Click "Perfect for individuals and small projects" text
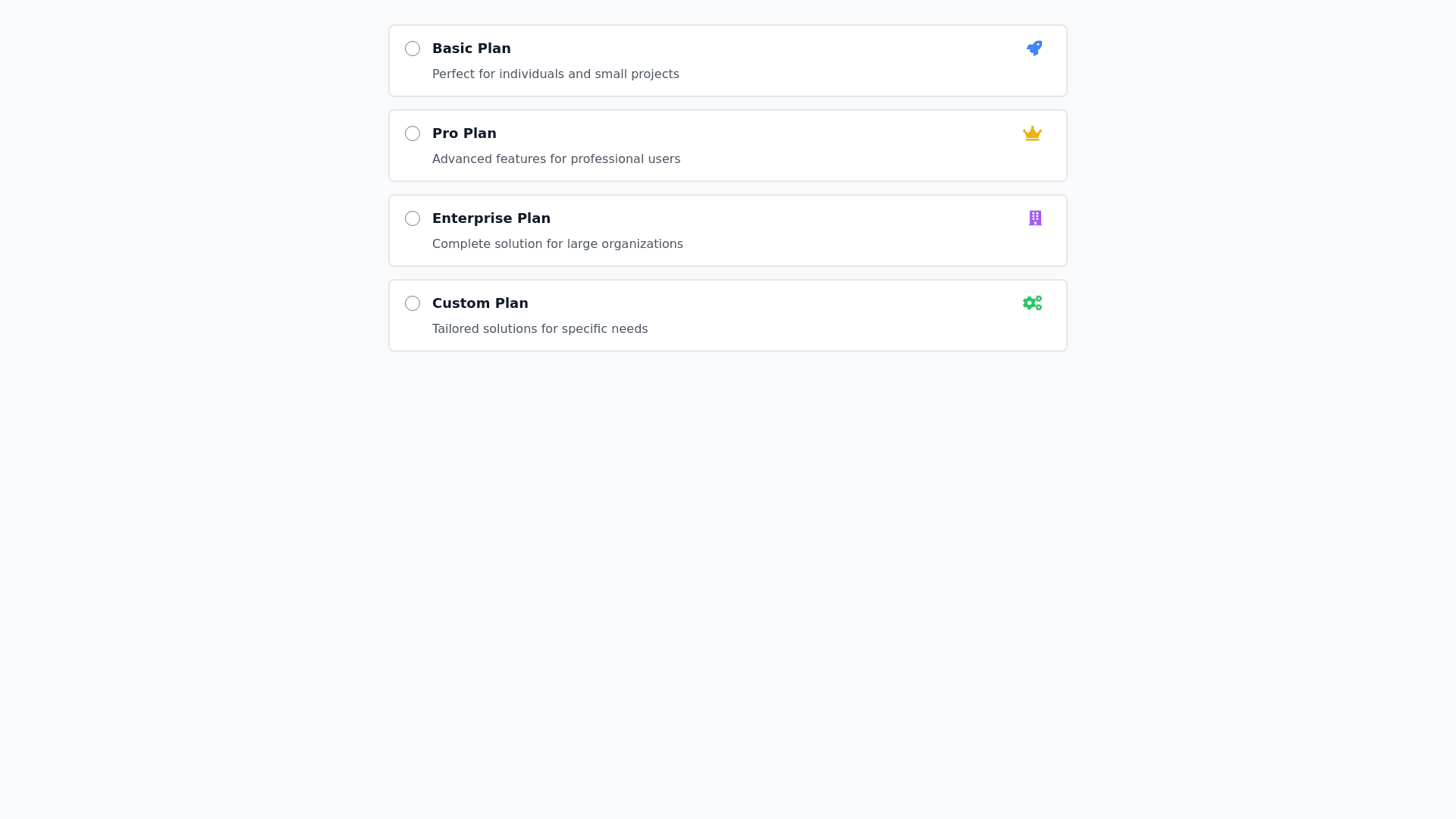The width and height of the screenshot is (1456, 819). pyautogui.click(x=555, y=74)
